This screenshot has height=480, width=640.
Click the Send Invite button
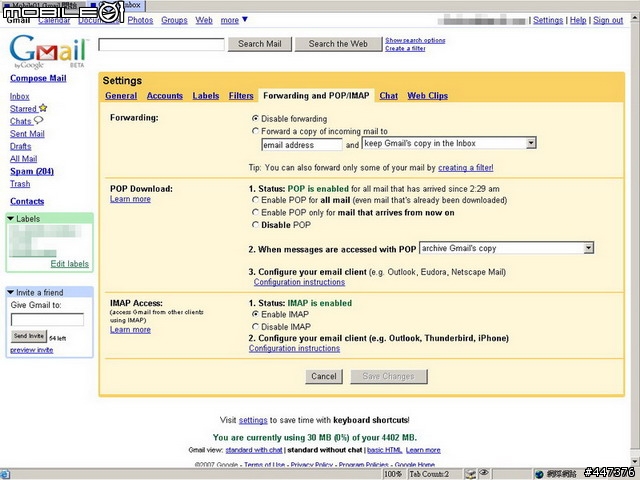coord(29,336)
